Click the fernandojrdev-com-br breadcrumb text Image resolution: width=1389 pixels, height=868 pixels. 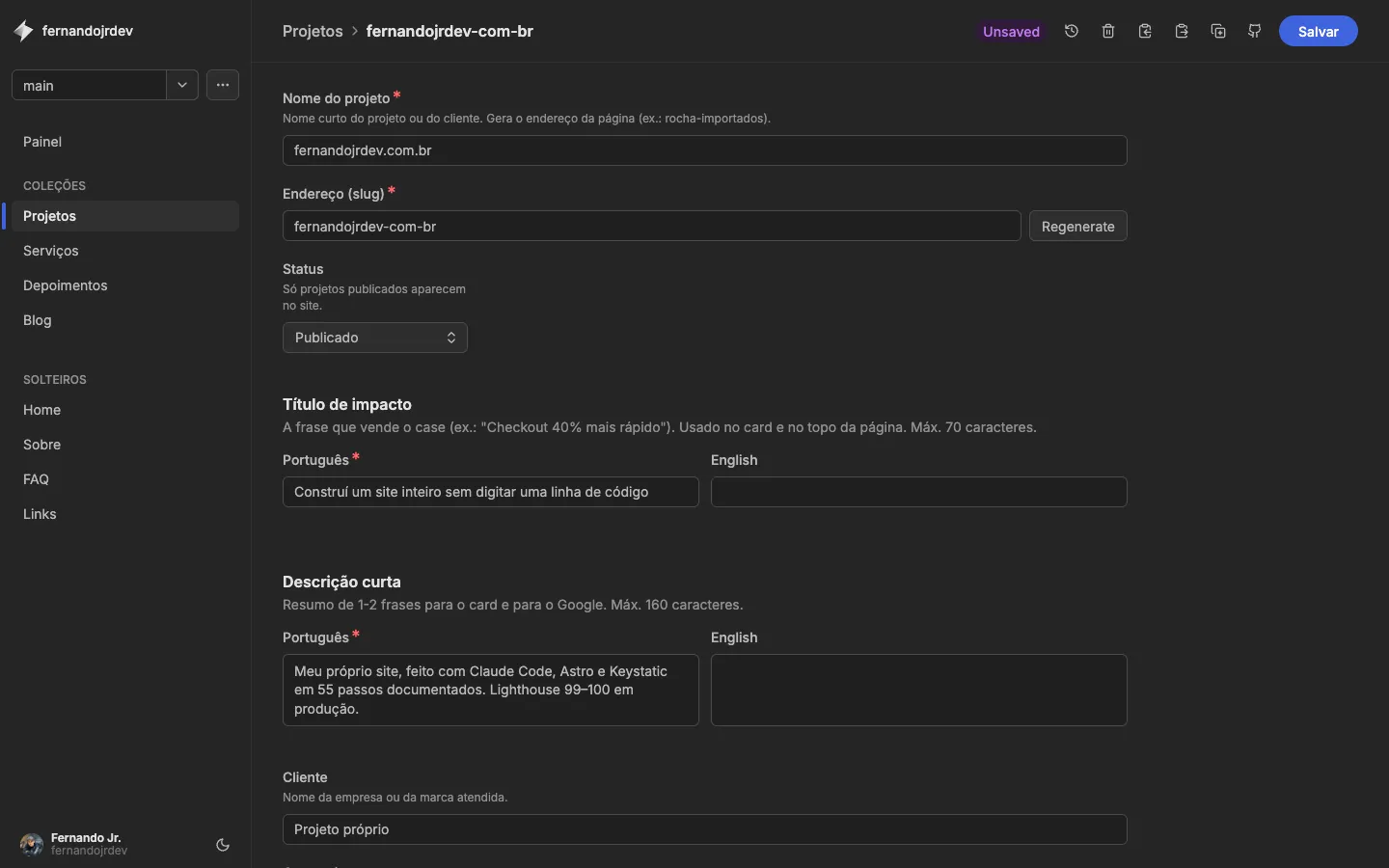(x=449, y=31)
